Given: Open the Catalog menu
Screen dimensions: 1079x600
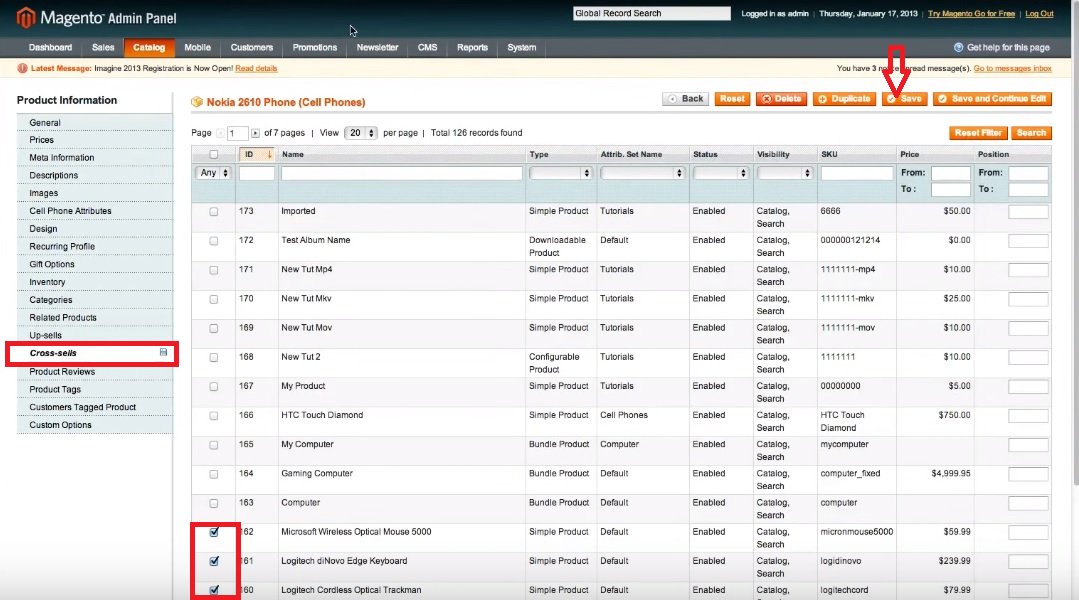Looking at the screenshot, I should 149,47.
